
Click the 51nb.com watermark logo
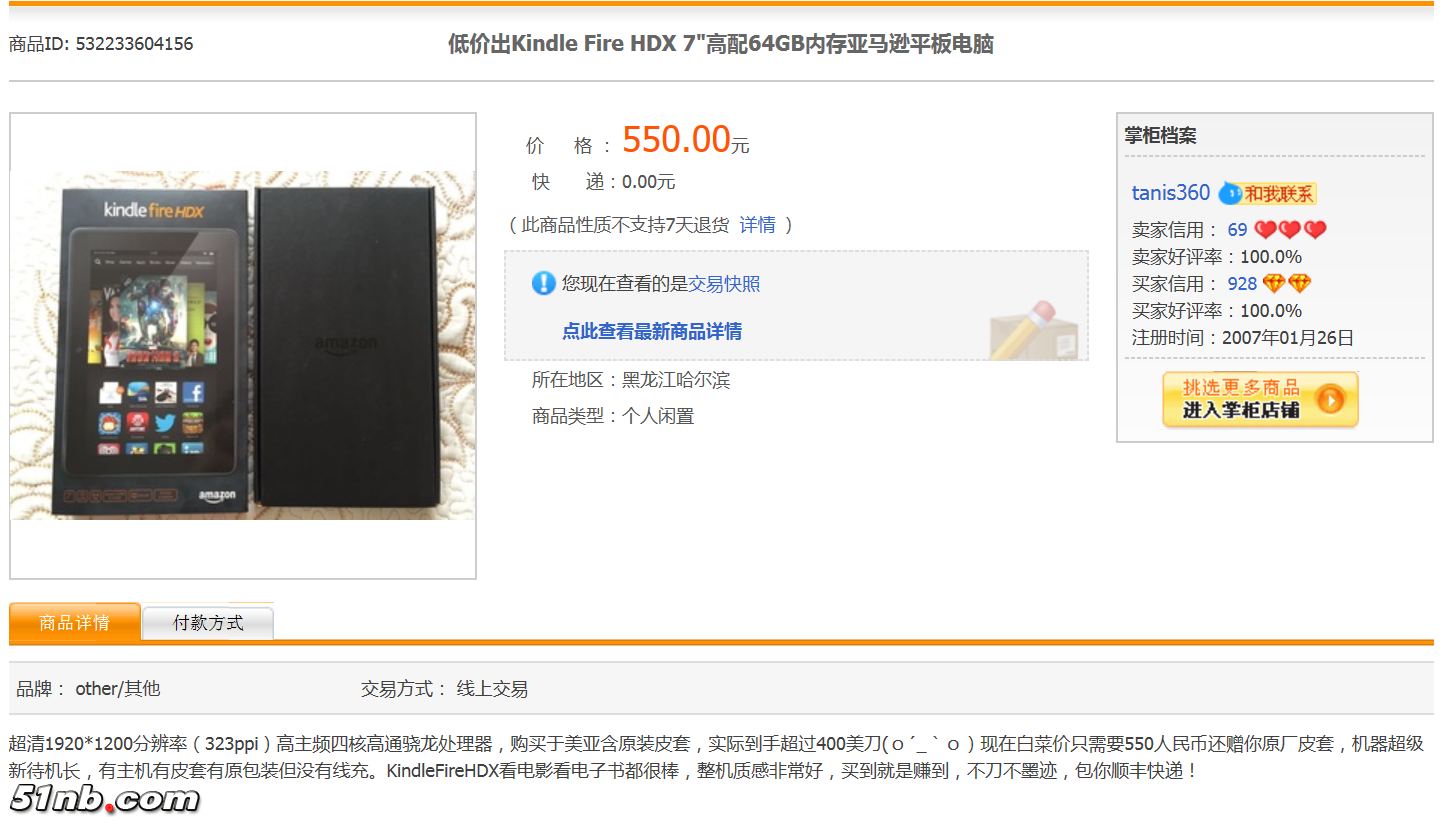pos(106,799)
